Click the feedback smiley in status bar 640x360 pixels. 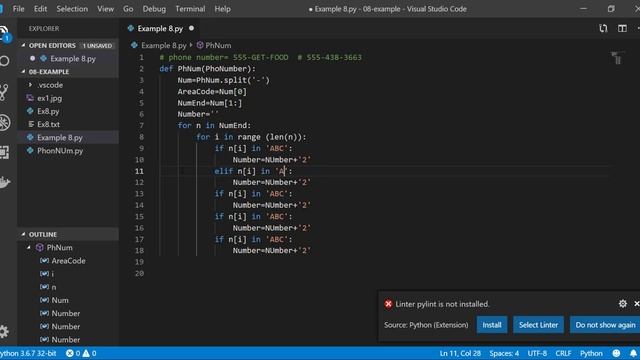(616, 353)
